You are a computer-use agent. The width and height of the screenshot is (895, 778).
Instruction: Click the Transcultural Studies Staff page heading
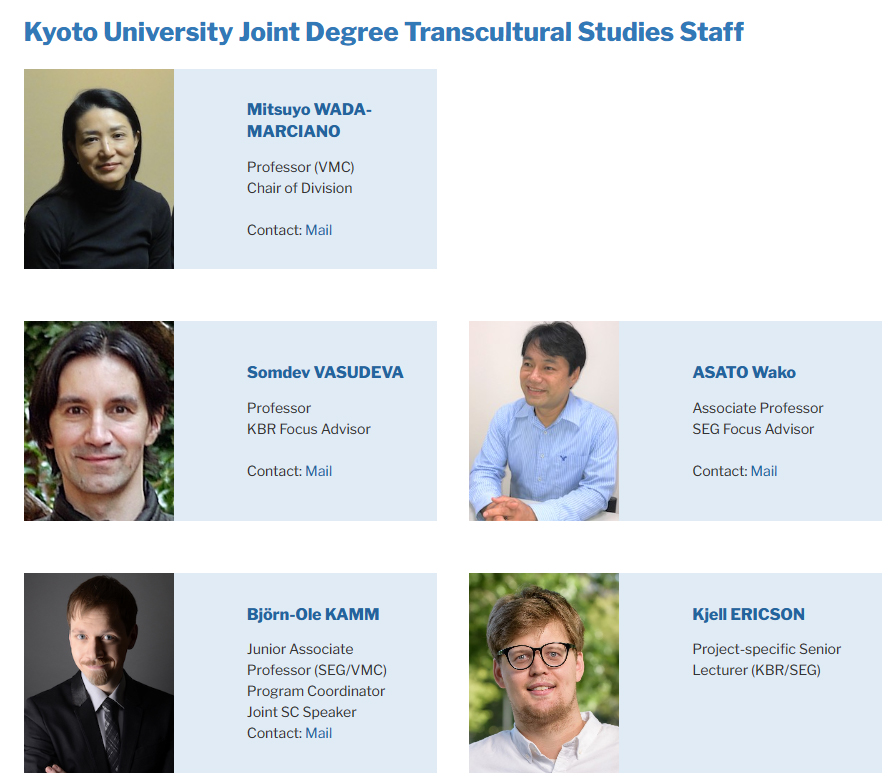383,32
